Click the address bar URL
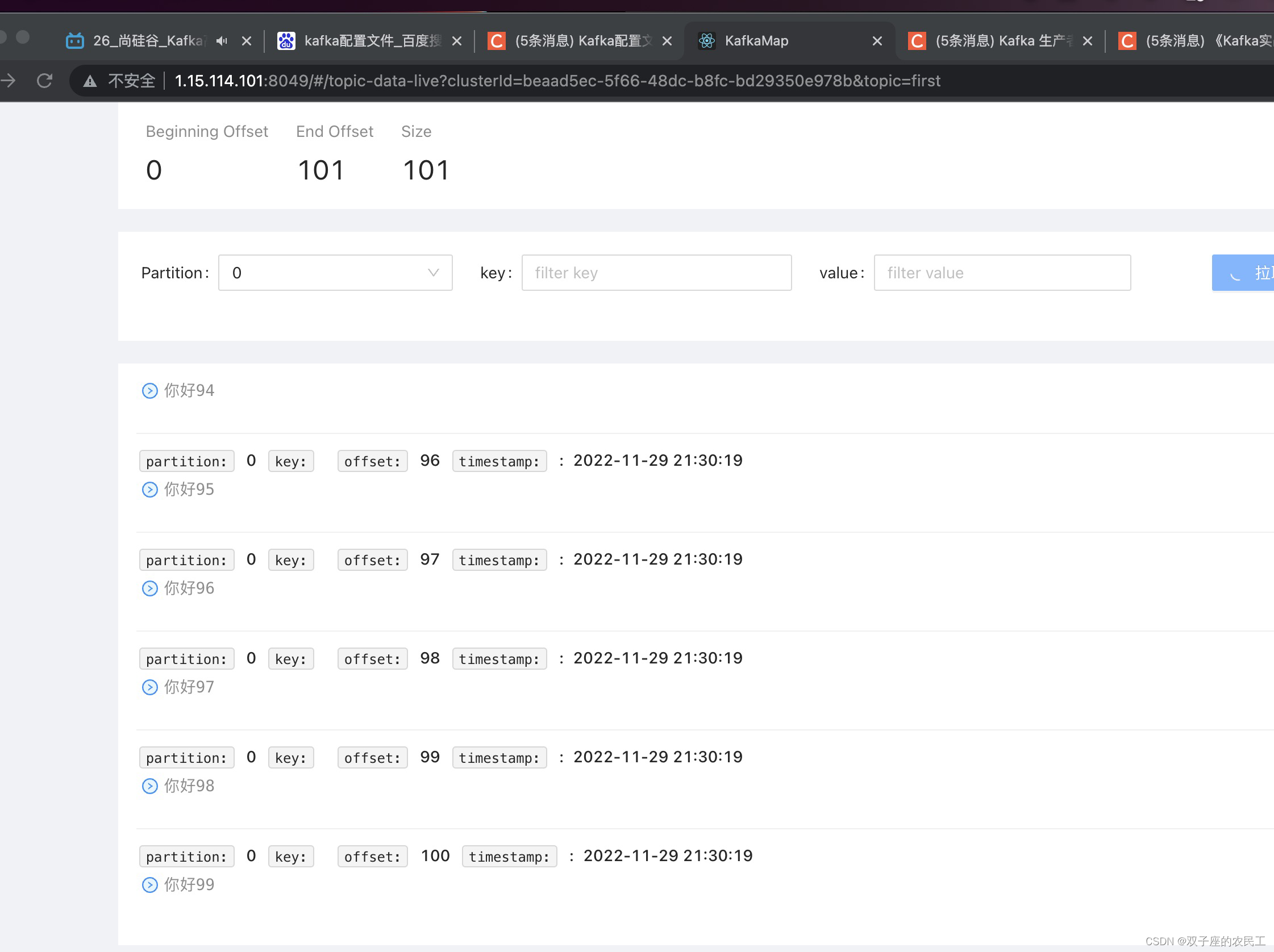This screenshot has width=1274, height=952. [556, 81]
